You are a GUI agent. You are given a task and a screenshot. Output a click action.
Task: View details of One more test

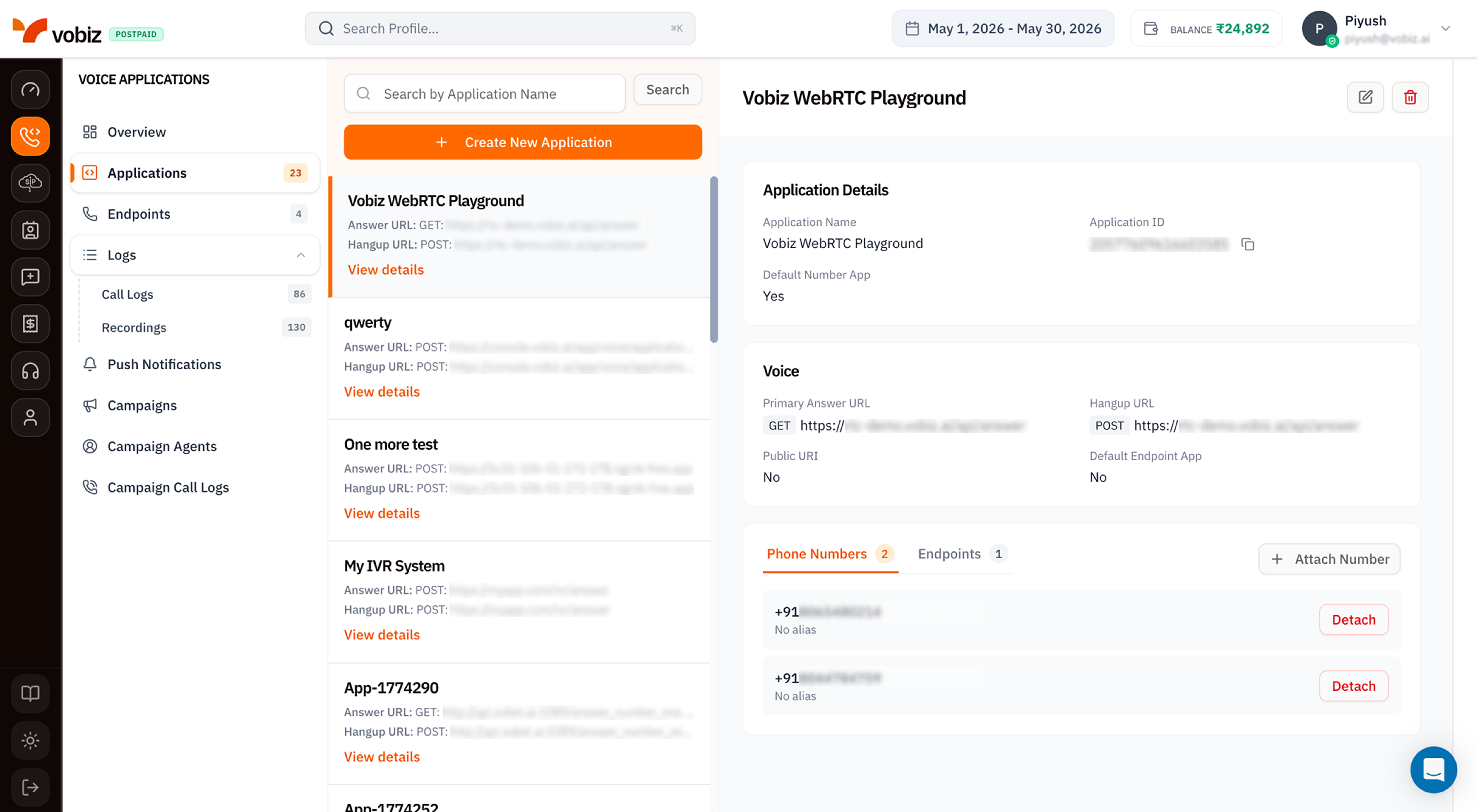click(x=382, y=513)
